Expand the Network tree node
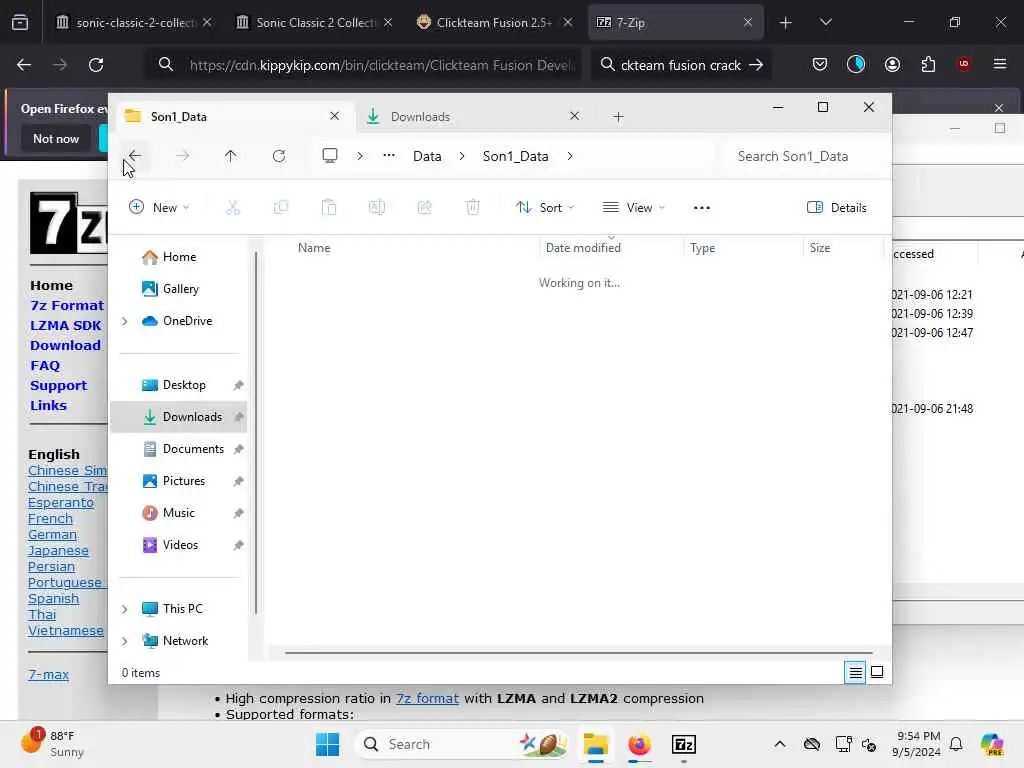The width and height of the screenshot is (1024, 768). pyautogui.click(x=125, y=641)
